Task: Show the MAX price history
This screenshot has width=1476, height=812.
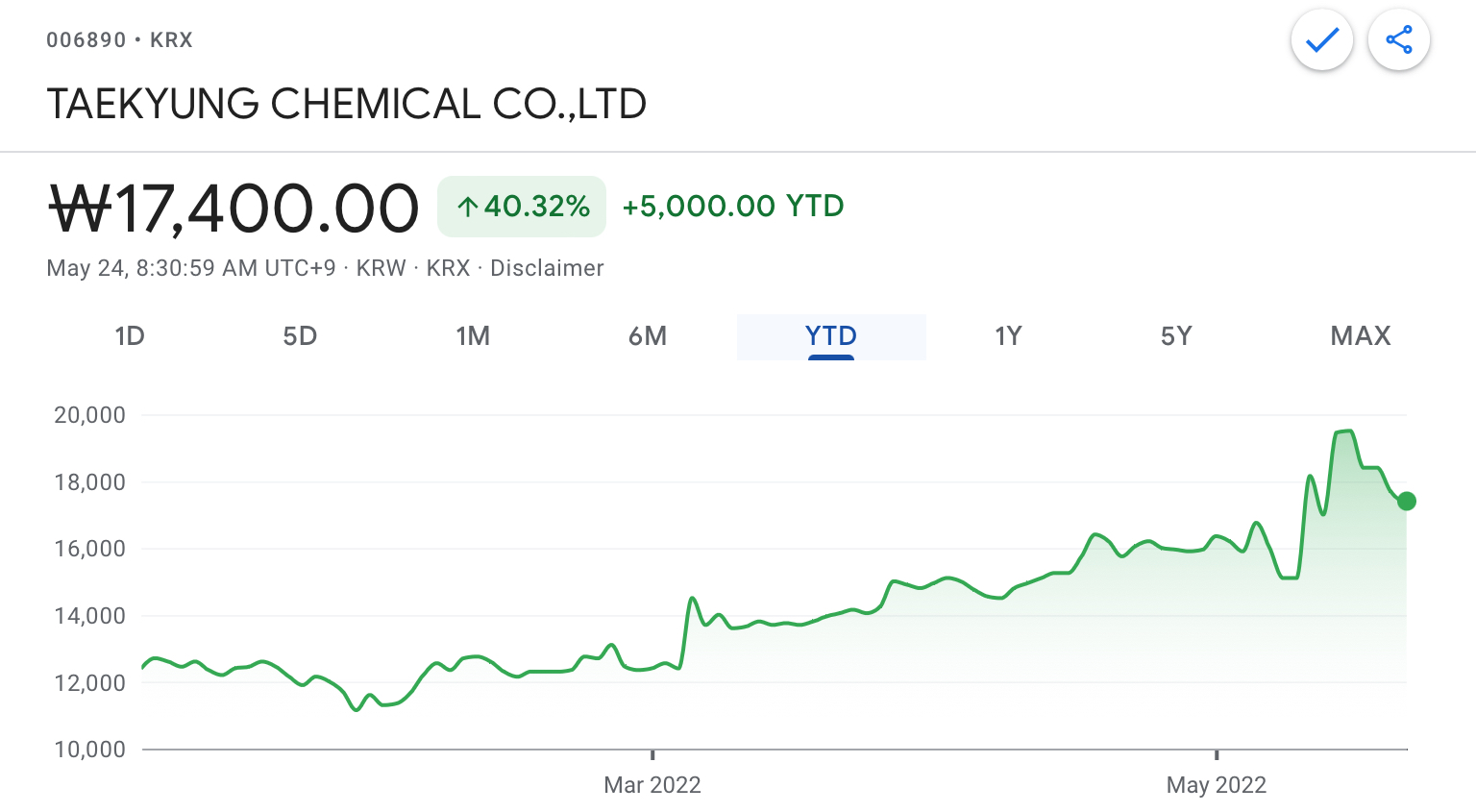Action: coord(1361,336)
